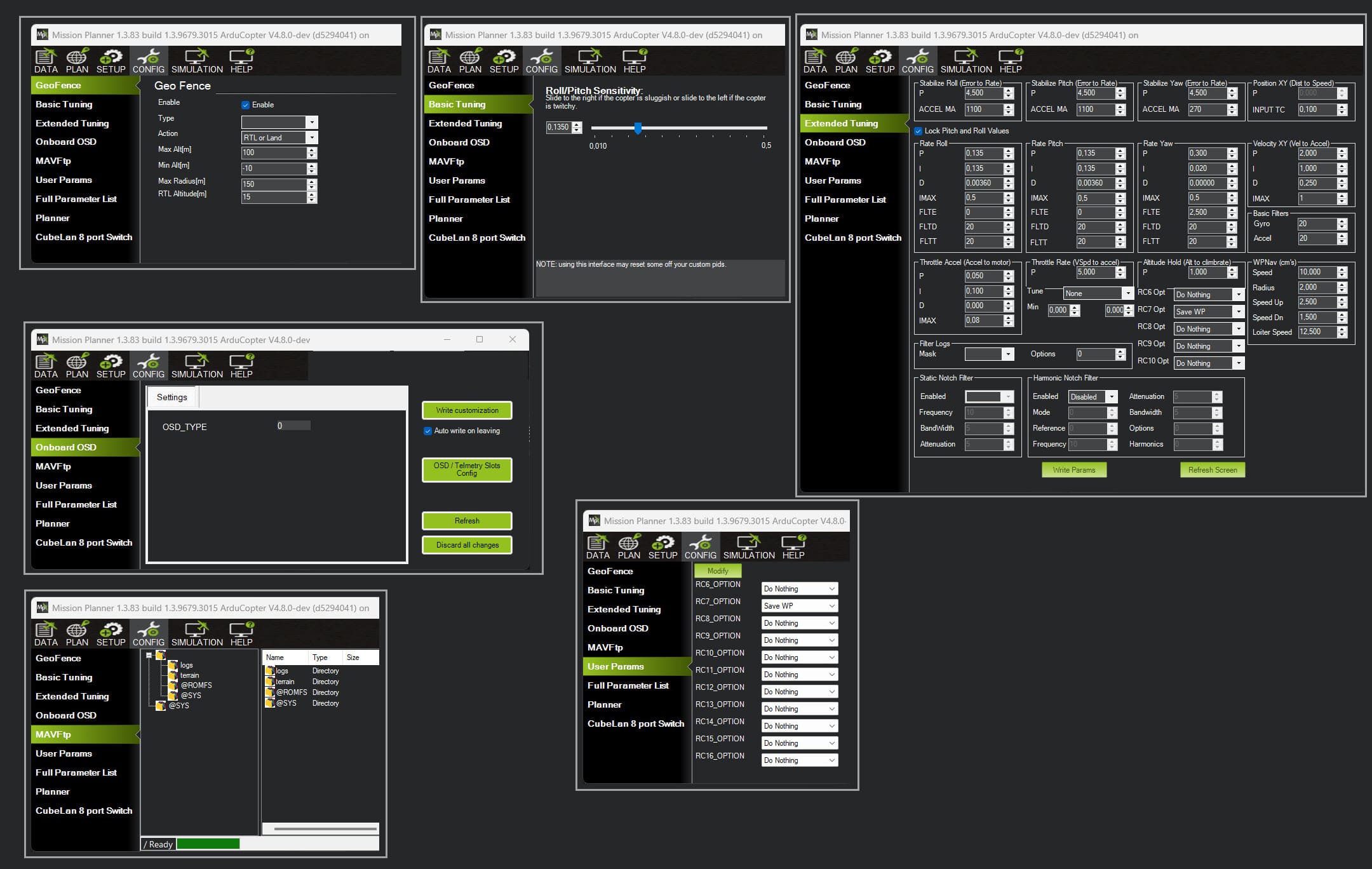Open the RC7 Opt dropdown showing Save WP

(x=1209, y=312)
